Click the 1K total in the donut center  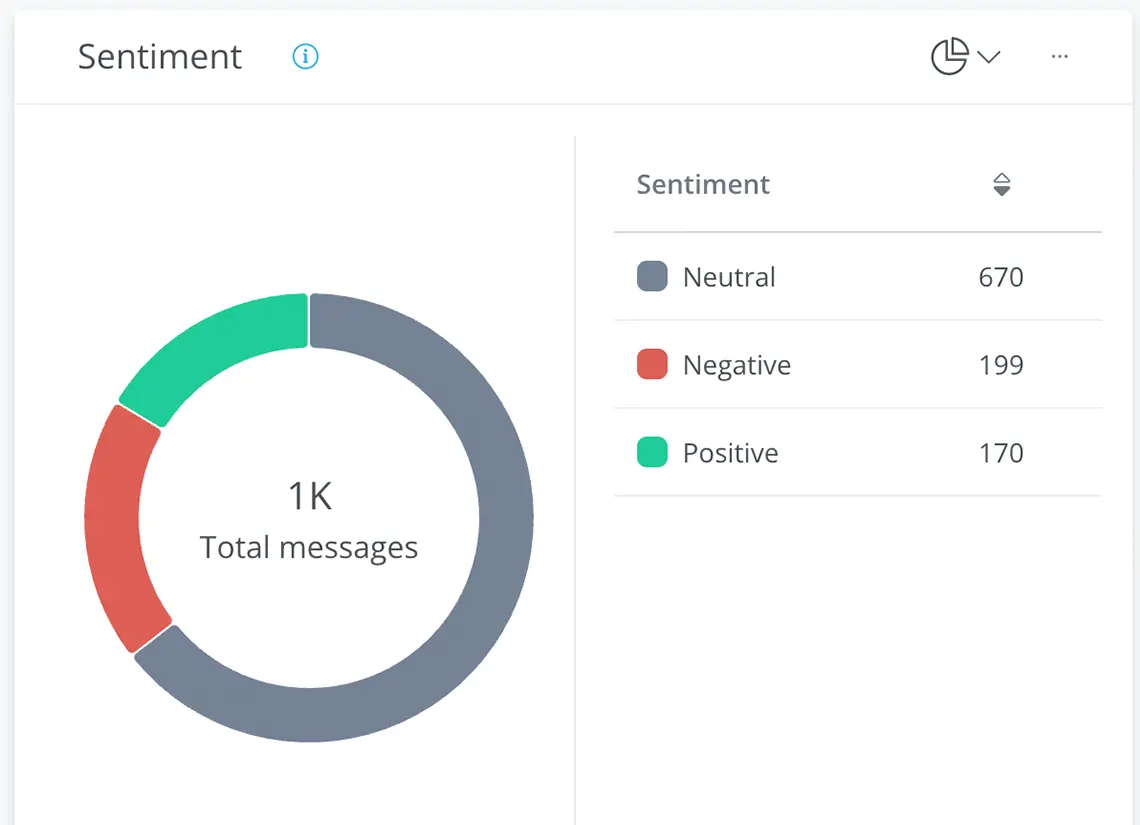point(309,496)
